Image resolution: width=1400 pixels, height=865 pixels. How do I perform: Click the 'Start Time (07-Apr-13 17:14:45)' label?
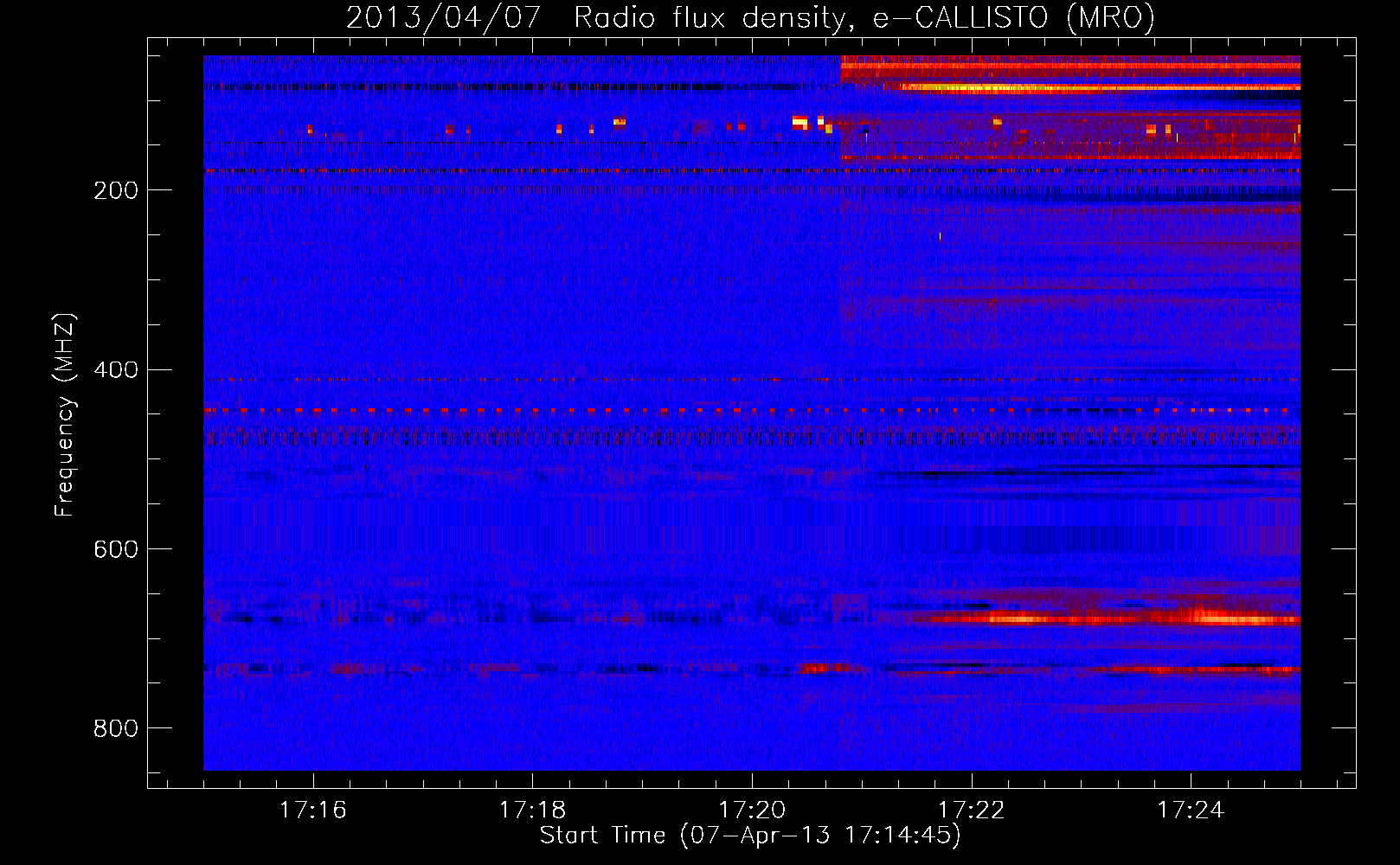(x=750, y=836)
